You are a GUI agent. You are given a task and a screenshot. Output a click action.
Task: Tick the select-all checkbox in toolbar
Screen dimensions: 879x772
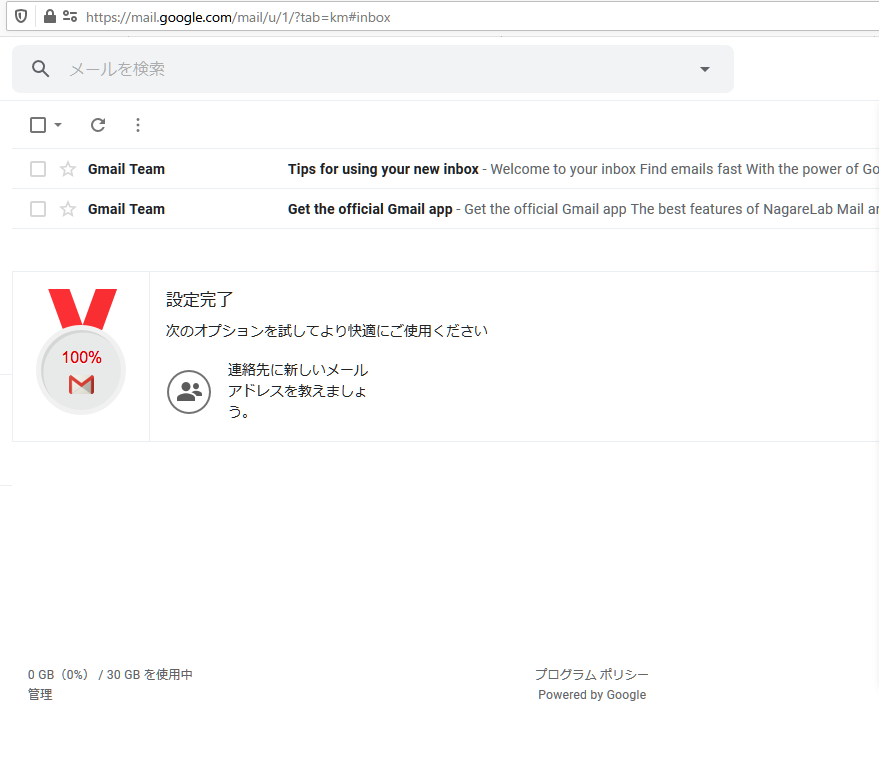click(38, 124)
